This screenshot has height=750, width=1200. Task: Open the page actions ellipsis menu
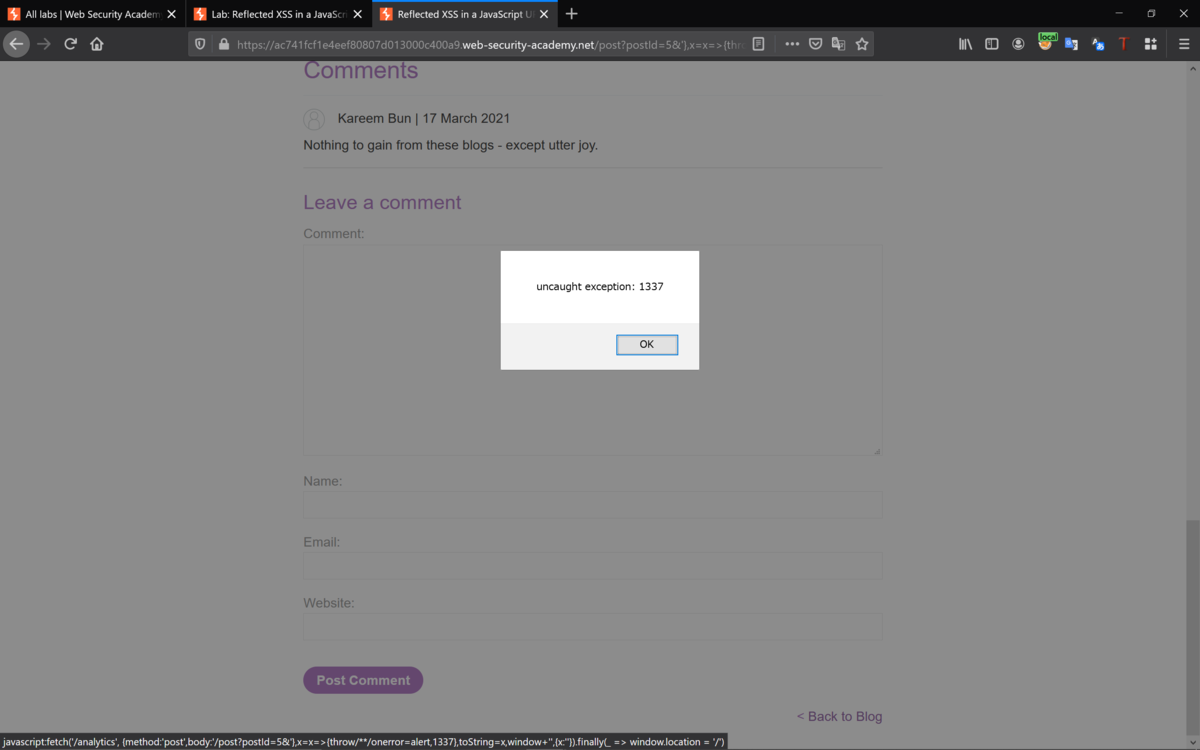tap(792, 43)
